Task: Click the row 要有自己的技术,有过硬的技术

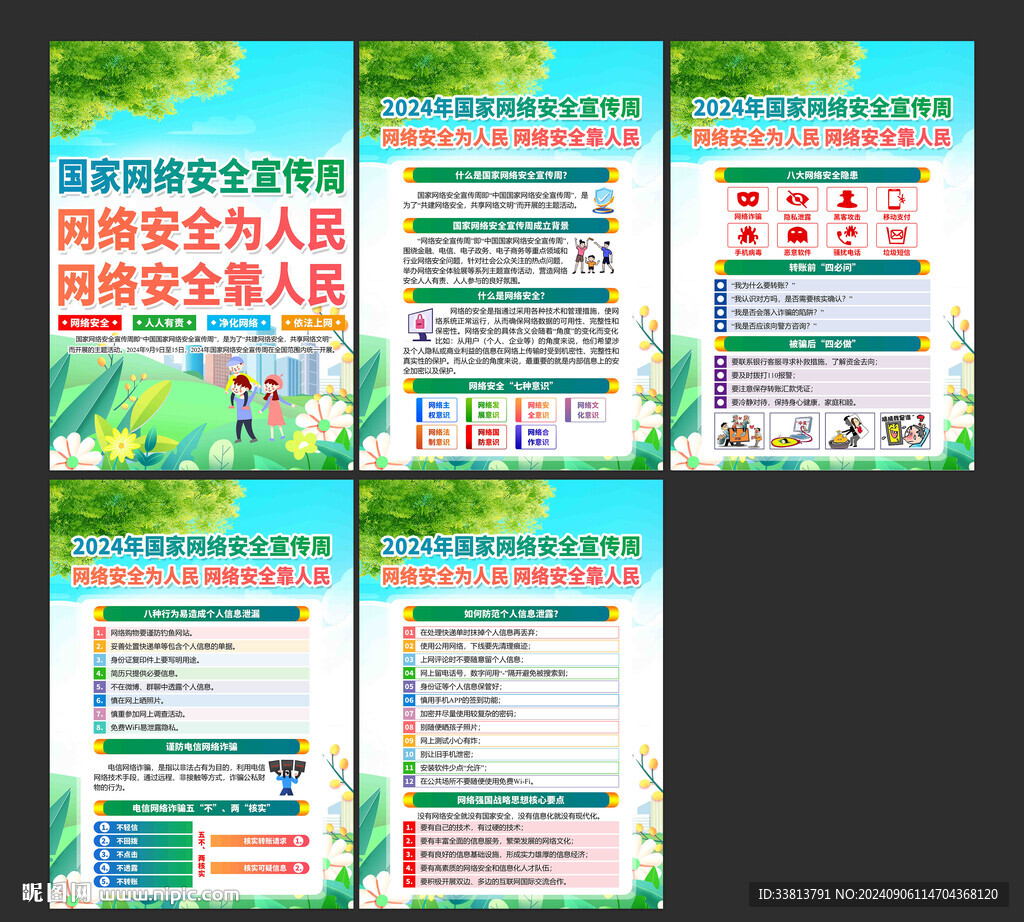Action: (511, 827)
